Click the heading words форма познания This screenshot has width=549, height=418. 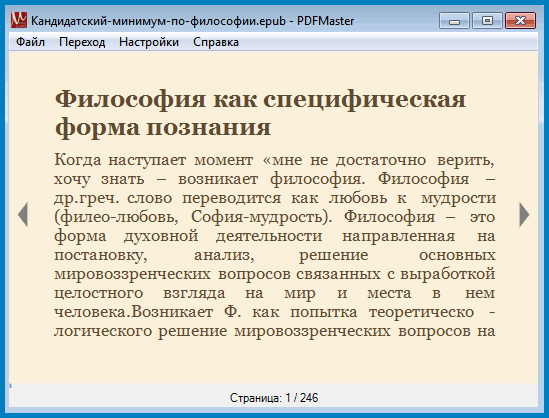tap(163, 127)
